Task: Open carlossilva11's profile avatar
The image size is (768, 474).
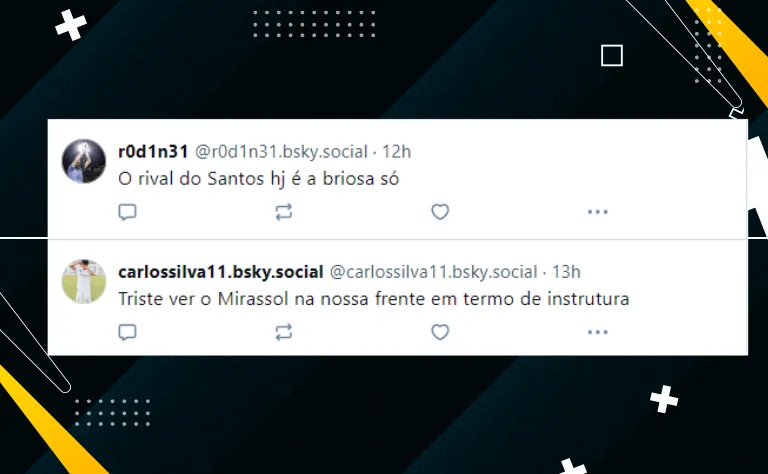Action: (x=84, y=282)
